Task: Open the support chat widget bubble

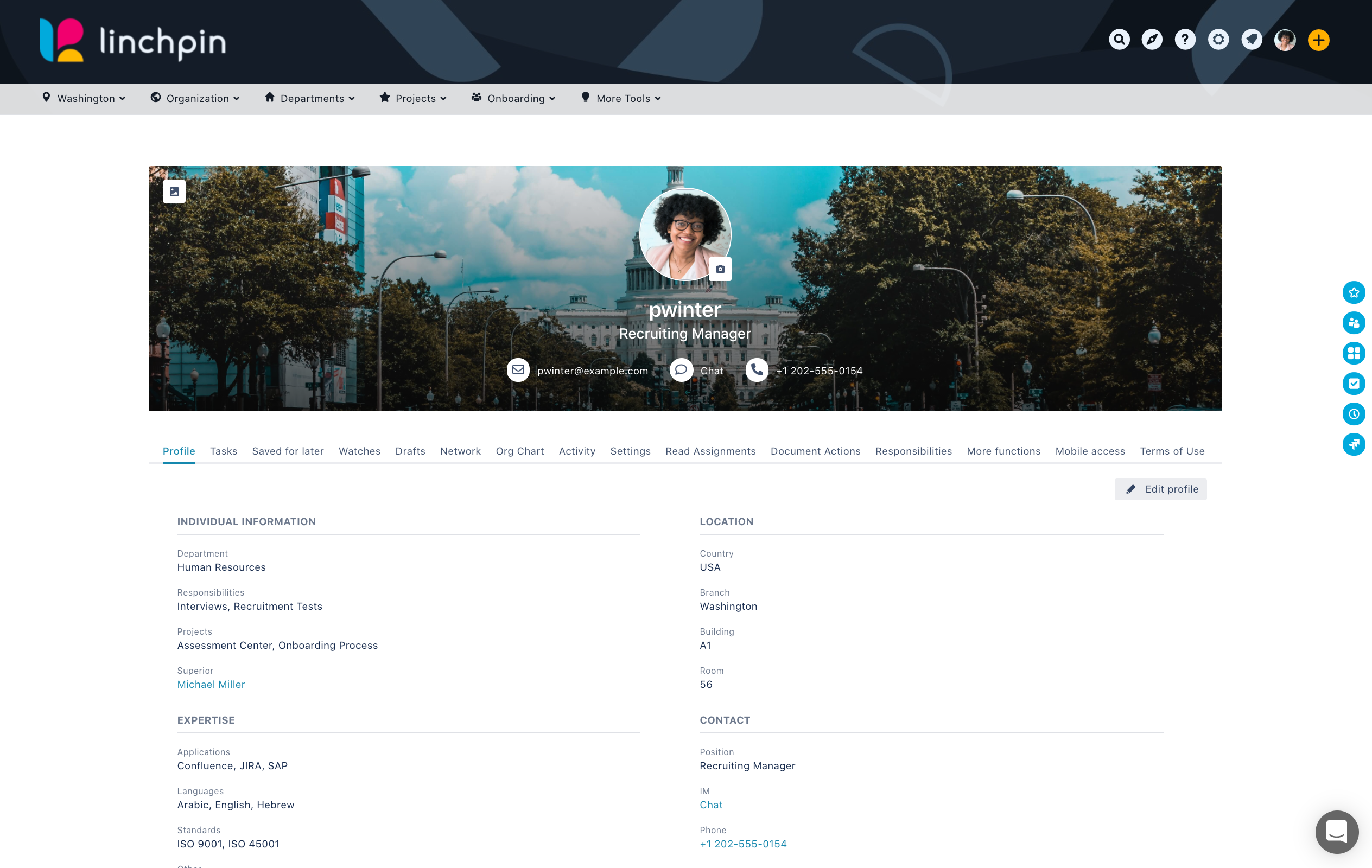Action: tap(1336, 832)
